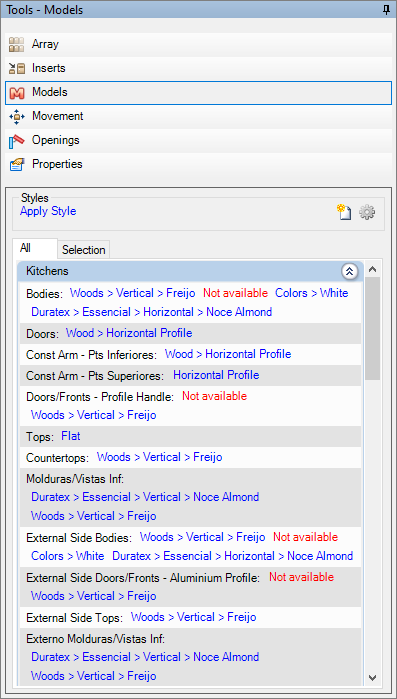Click the Movement arrows icon
The image size is (397, 699).
[x=16, y=117]
